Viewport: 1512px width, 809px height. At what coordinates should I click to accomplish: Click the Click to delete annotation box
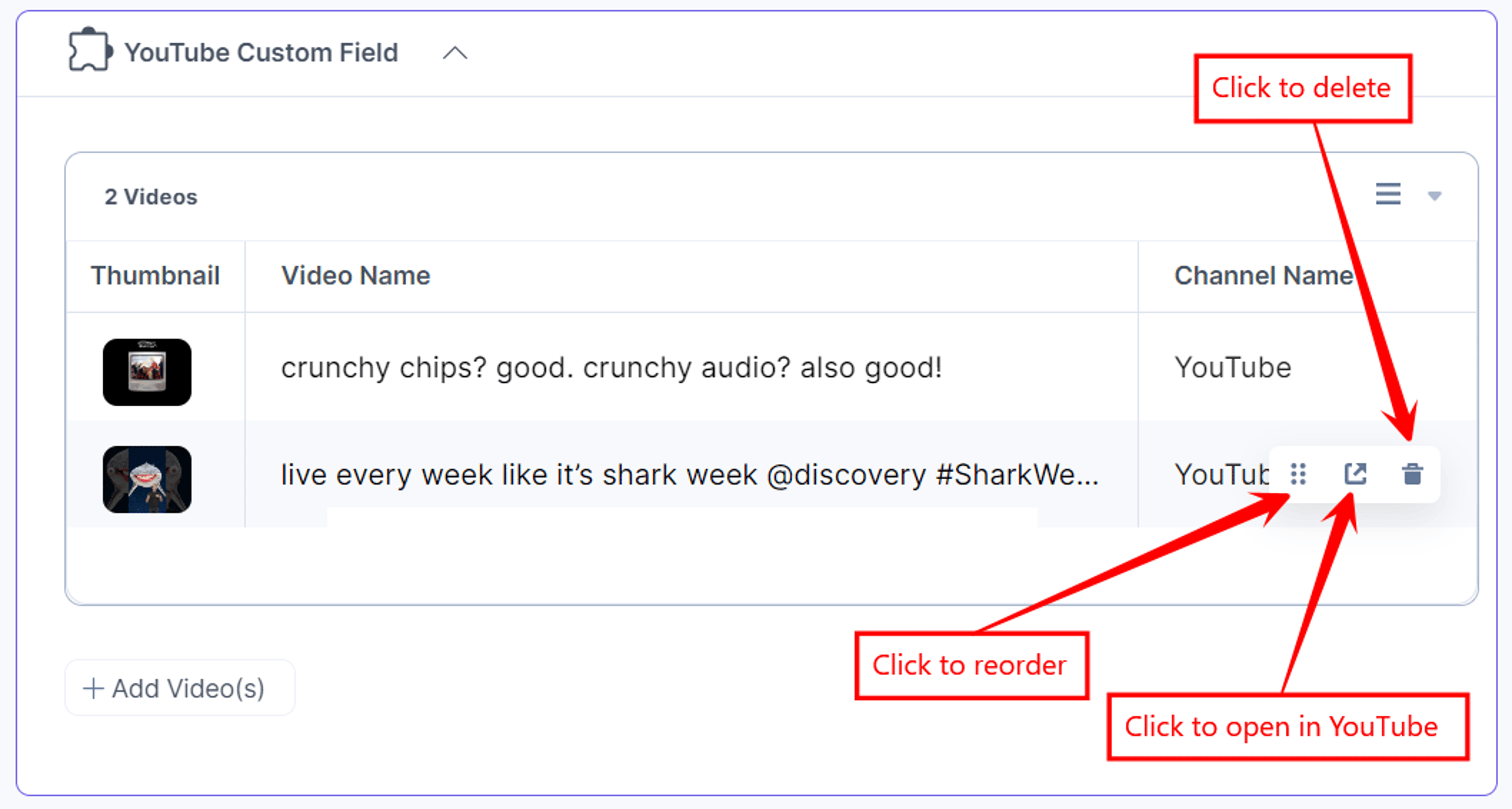tap(1303, 88)
